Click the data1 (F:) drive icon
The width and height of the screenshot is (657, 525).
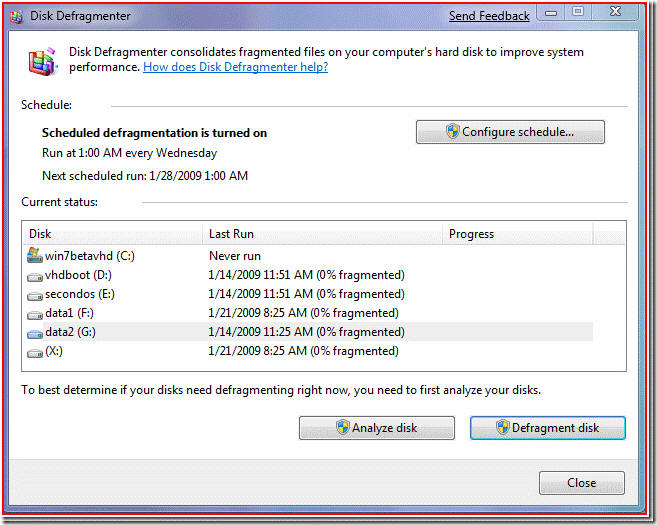pos(35,315)
